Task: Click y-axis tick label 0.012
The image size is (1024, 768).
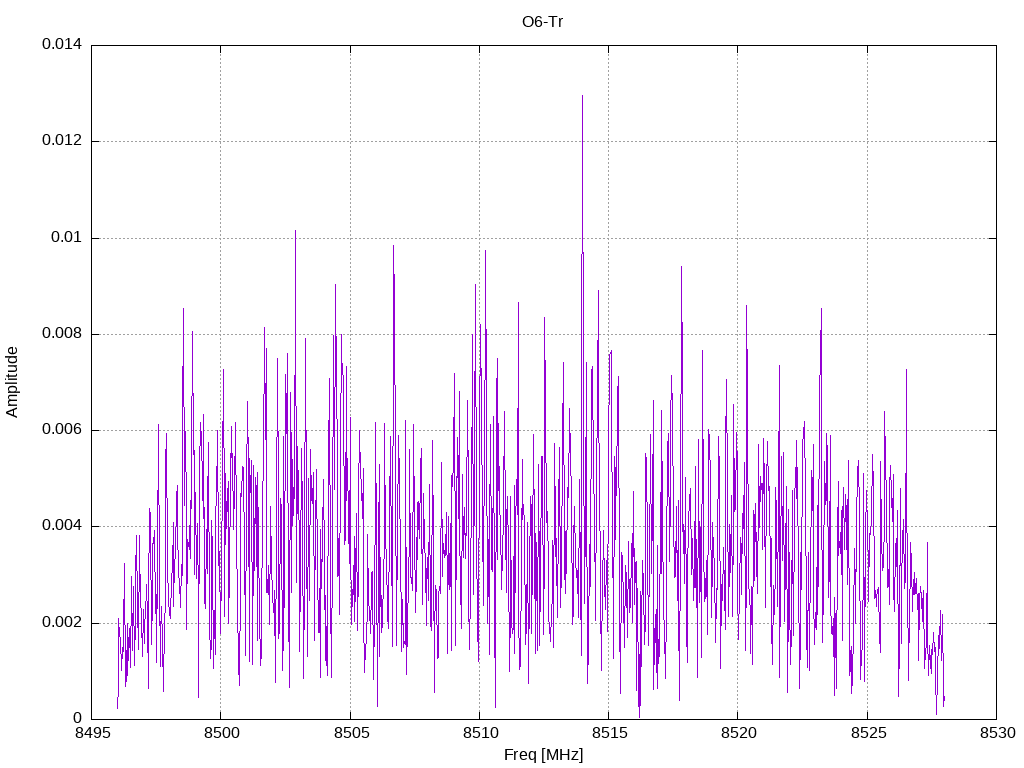Action: 62,140
